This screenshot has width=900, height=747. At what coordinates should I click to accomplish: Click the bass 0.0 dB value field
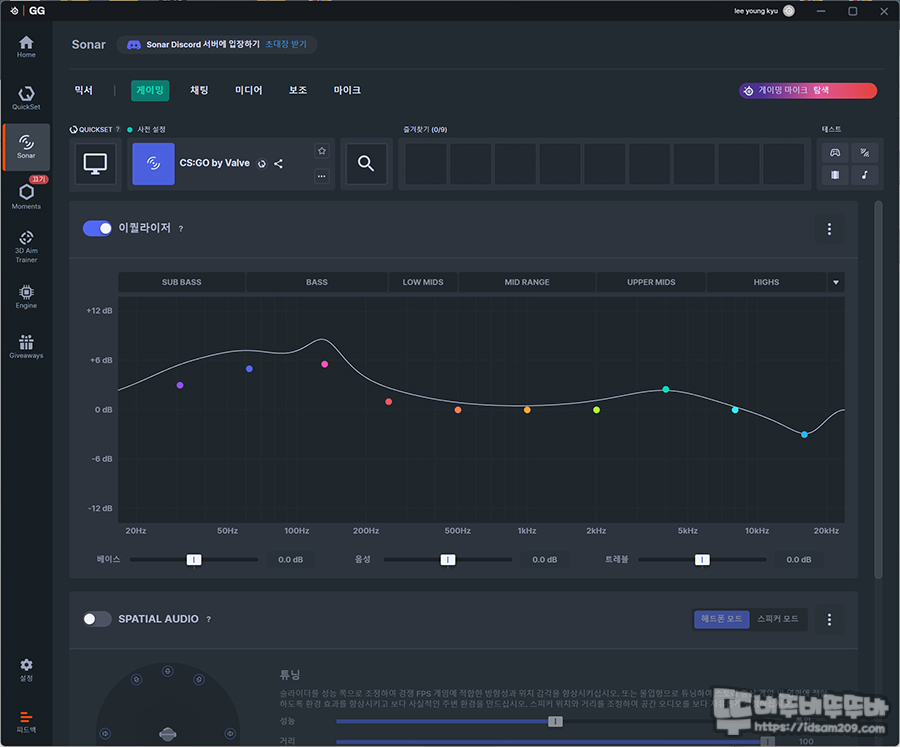pos(290,560)
